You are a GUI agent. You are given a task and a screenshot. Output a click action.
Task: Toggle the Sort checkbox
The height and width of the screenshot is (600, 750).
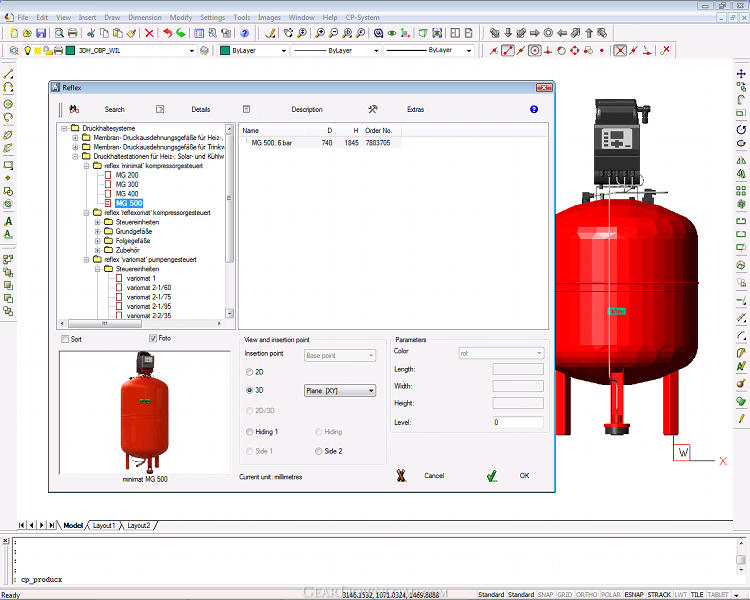[x=65, y=339]
